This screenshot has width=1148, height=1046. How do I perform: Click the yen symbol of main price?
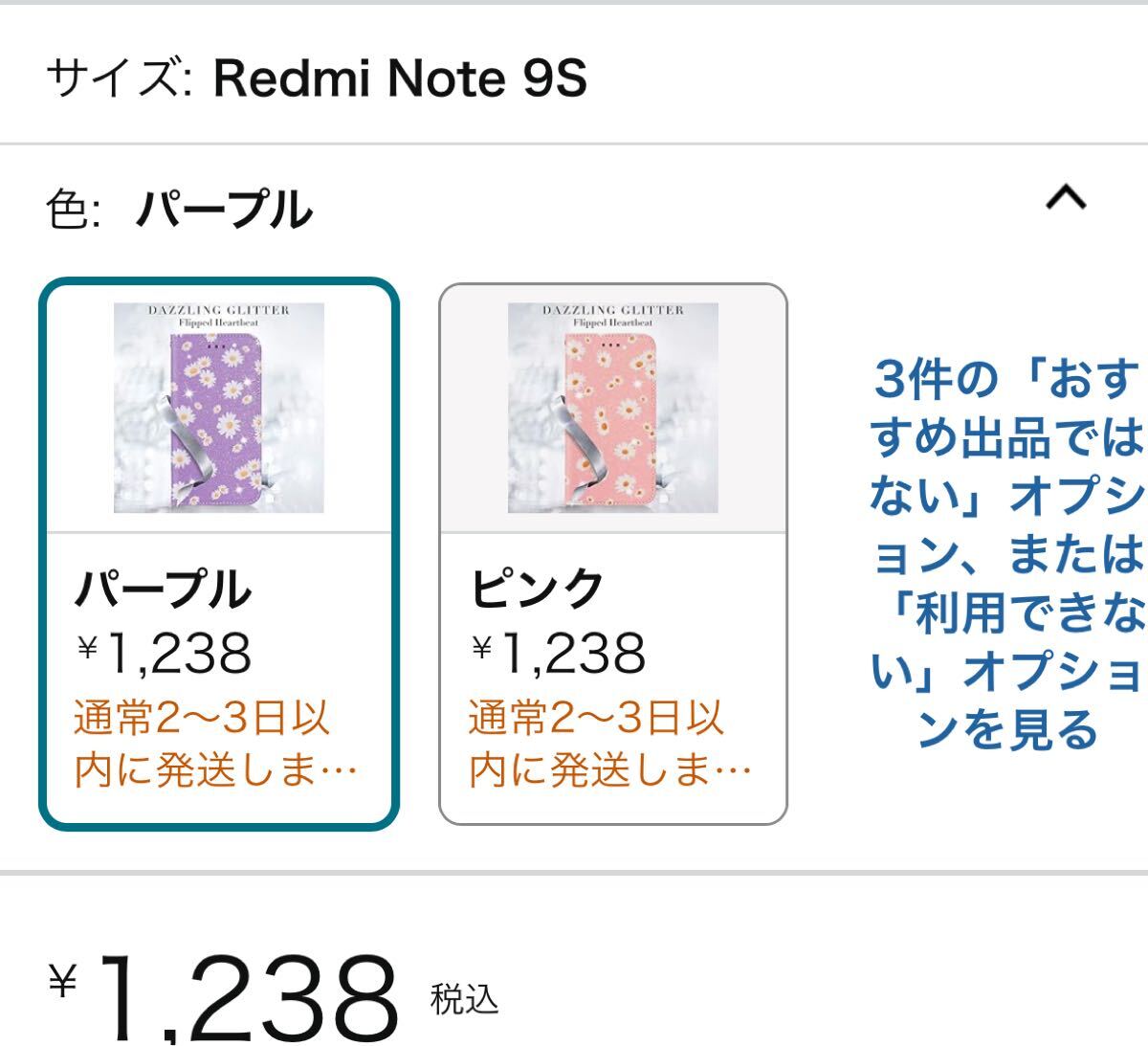[62, 983]
